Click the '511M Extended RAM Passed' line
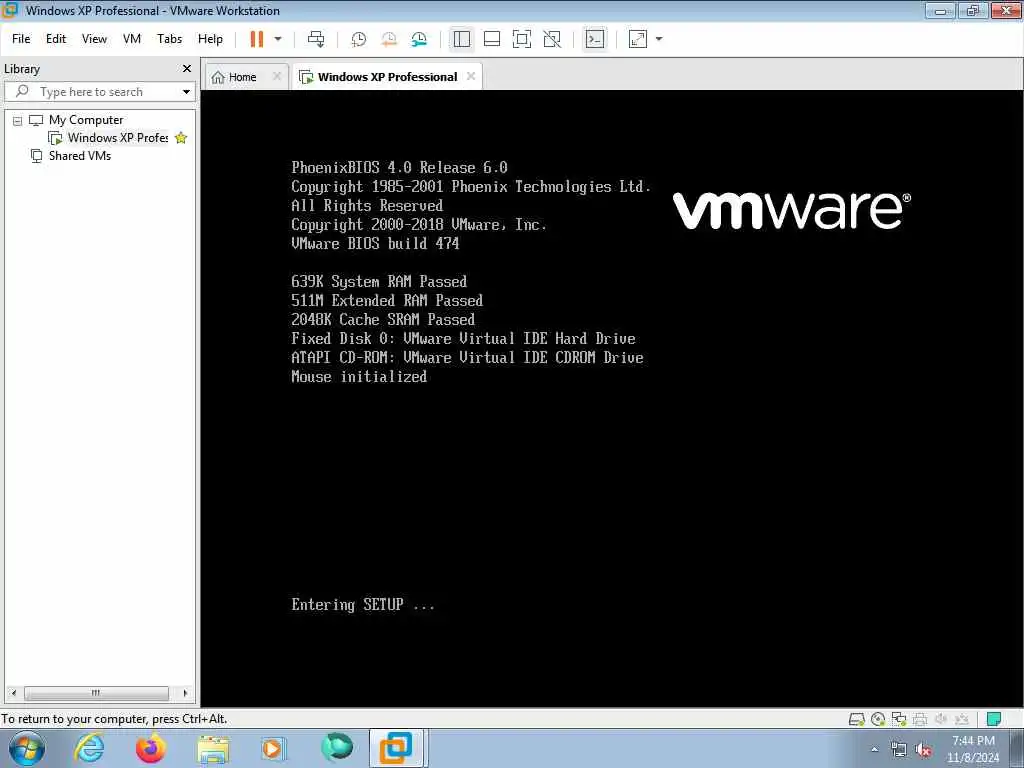 (387, 300)
